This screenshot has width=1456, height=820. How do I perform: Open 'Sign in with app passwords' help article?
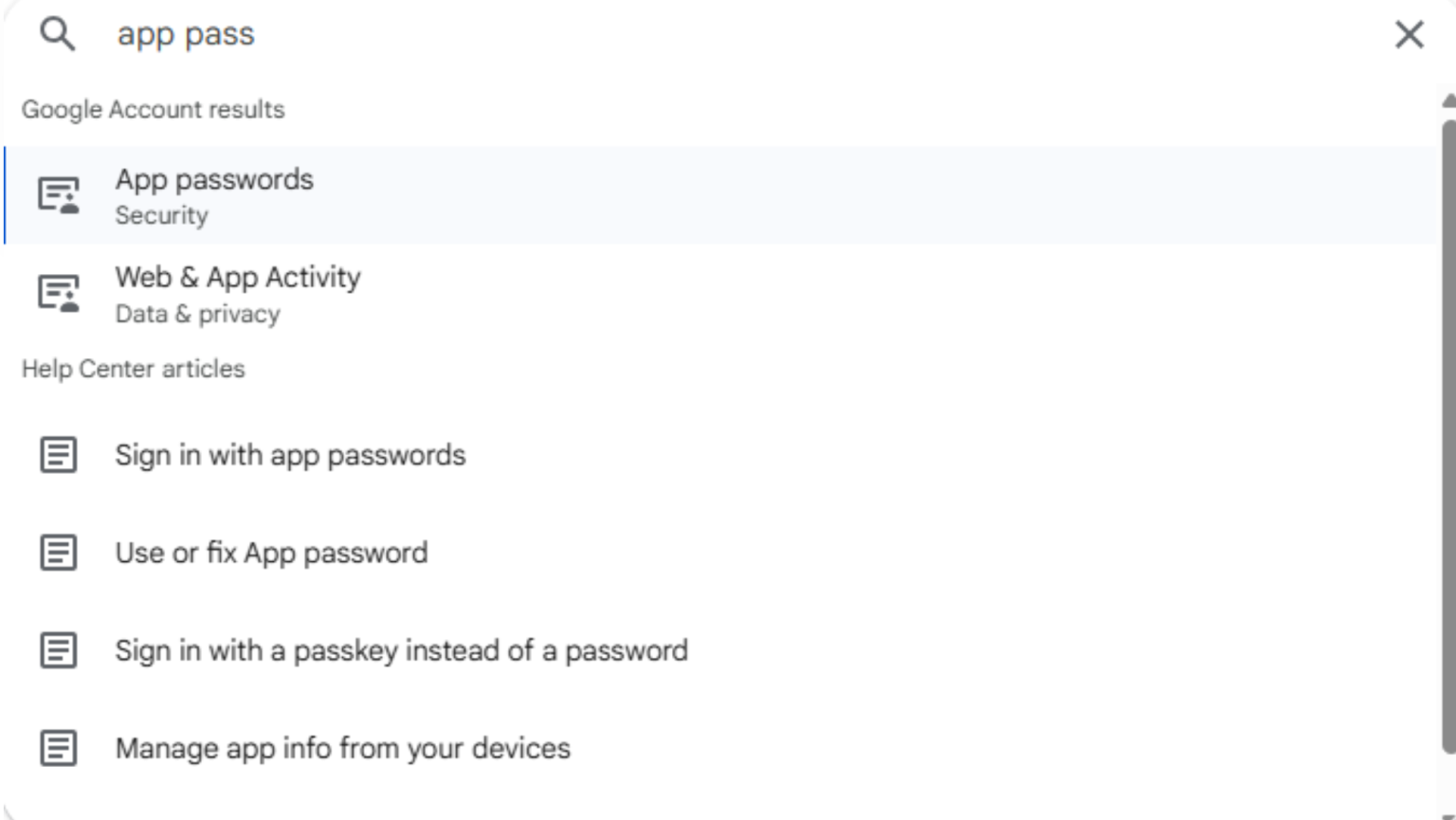[x=290, y=455]
